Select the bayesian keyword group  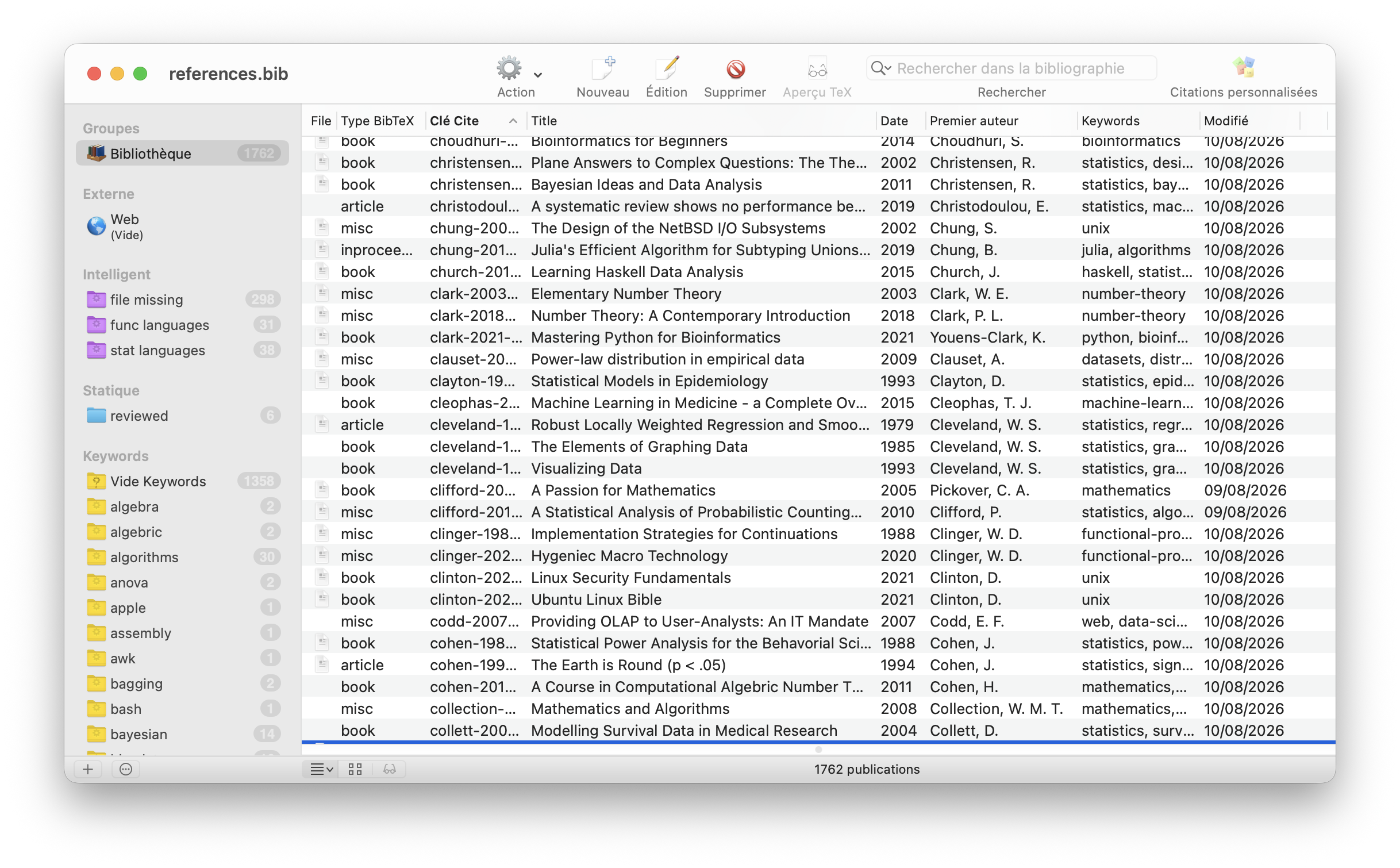tap(182, 734)
